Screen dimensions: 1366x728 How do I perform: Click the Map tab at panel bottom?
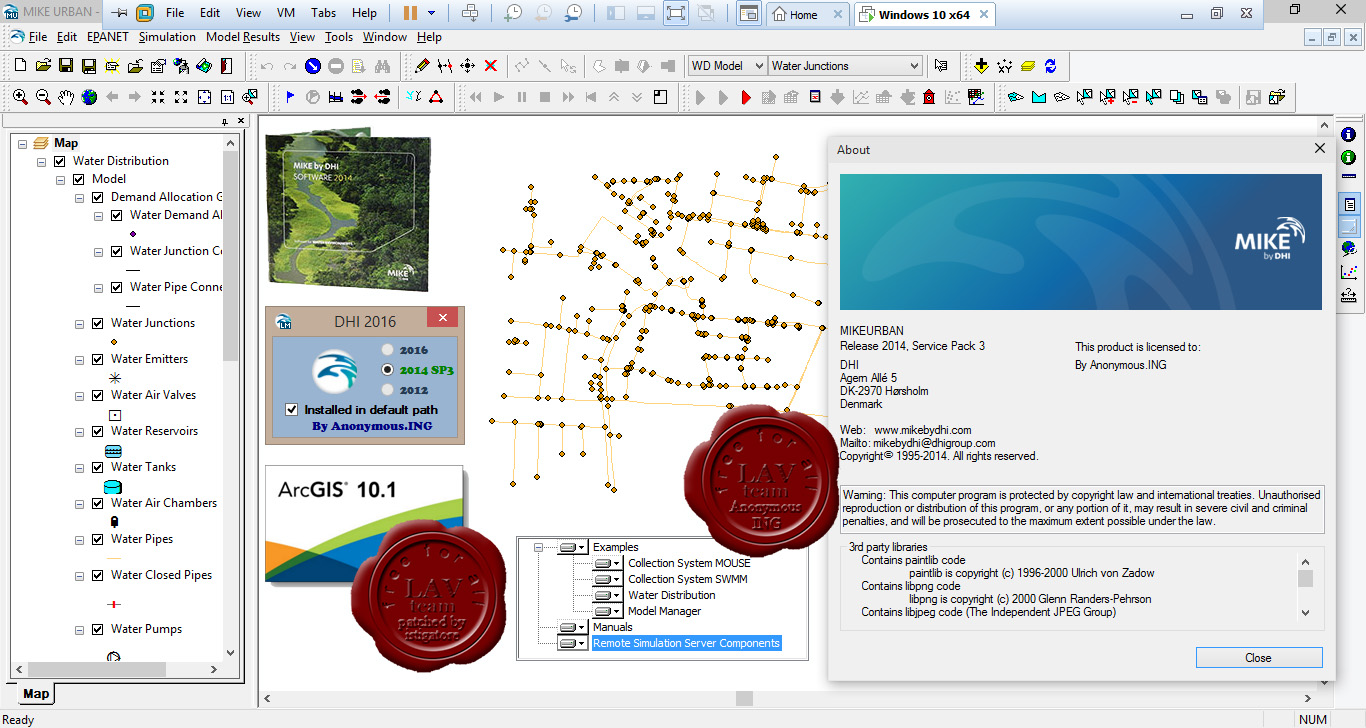click(x=35, y=694)
